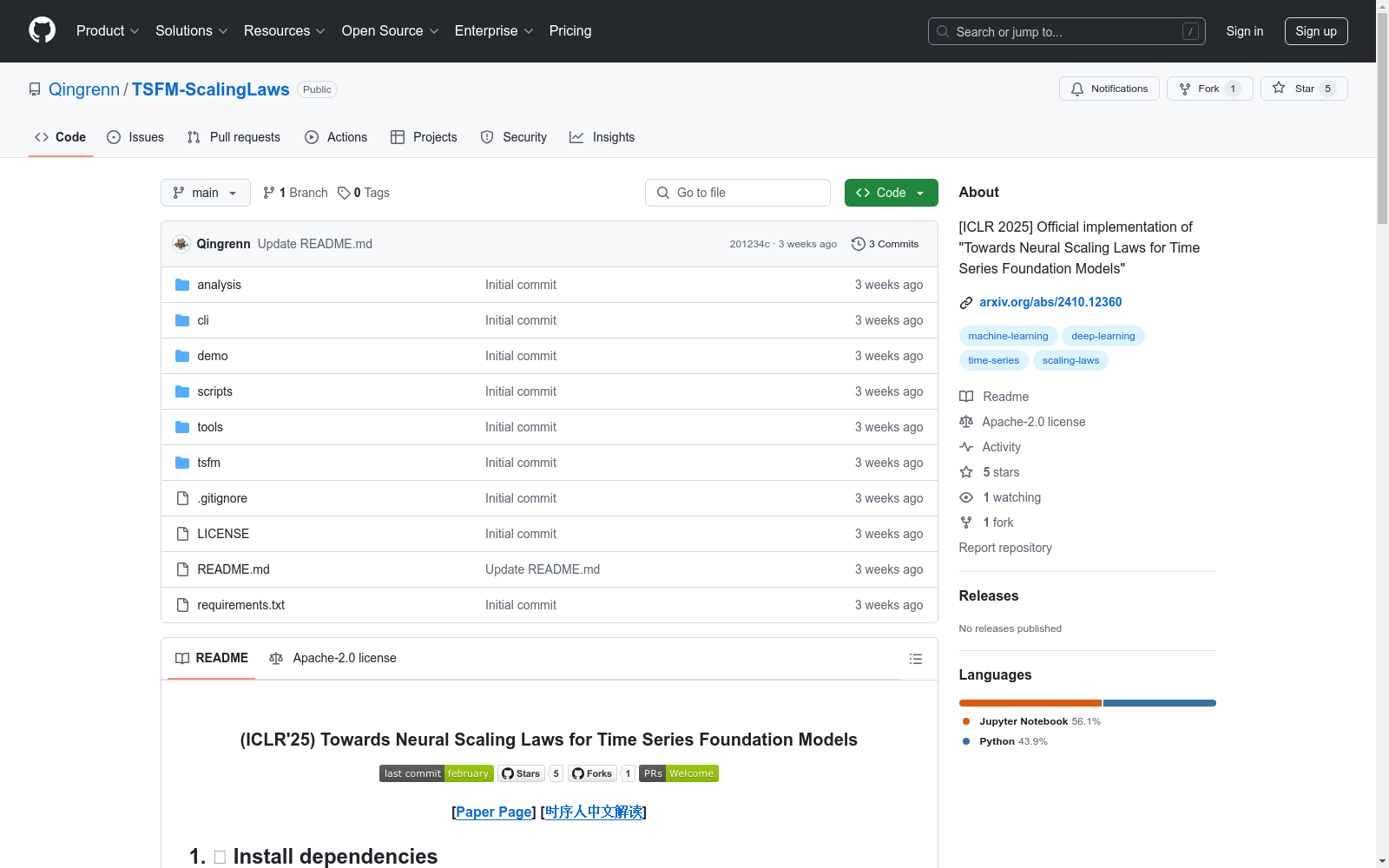This screenshot has width=1389, height=868.
Task: Click the tag icon beside 0 Tags
Action: 344,193
